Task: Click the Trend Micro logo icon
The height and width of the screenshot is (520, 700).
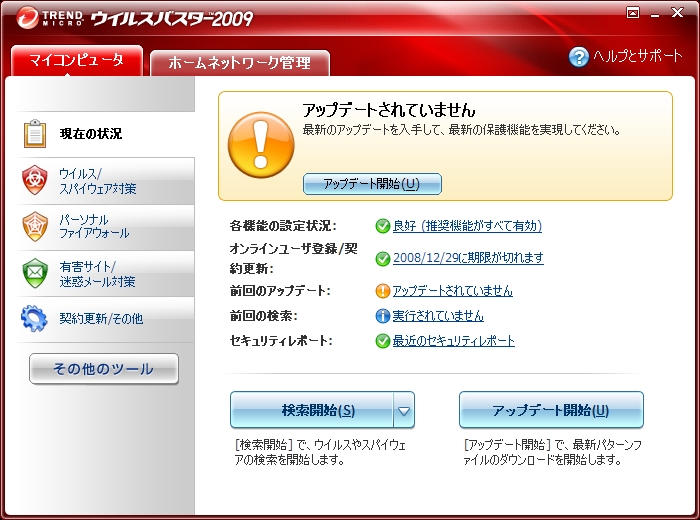Action: tap(28, 18)
